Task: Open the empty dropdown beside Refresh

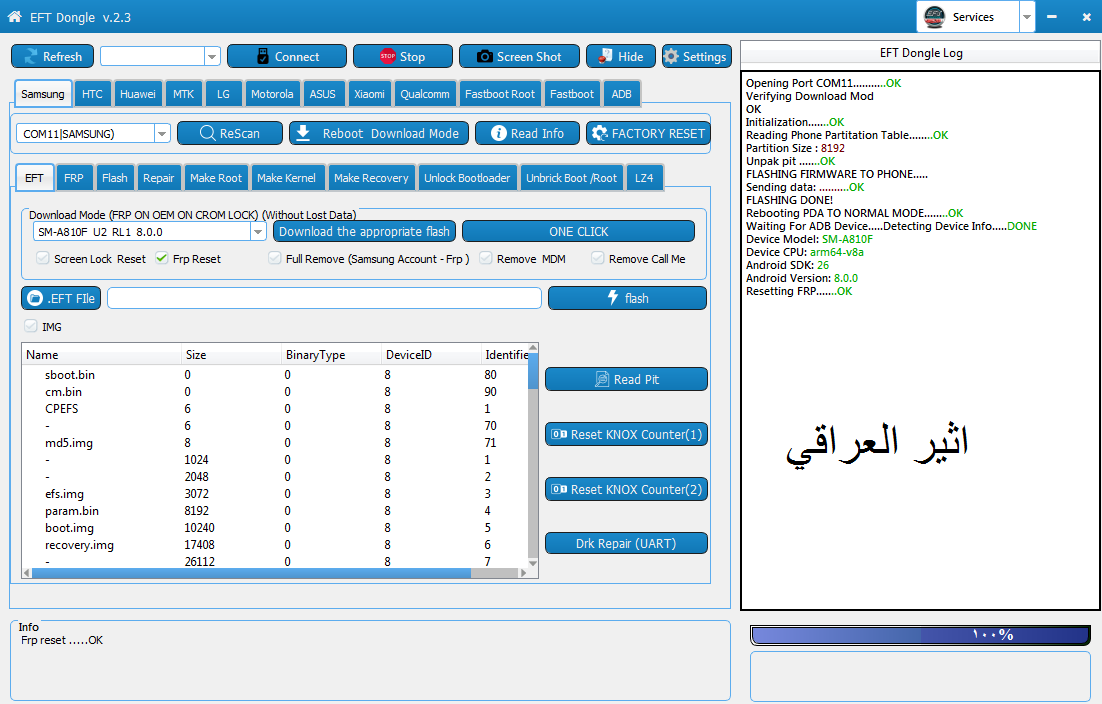Action: click(212, 56)
